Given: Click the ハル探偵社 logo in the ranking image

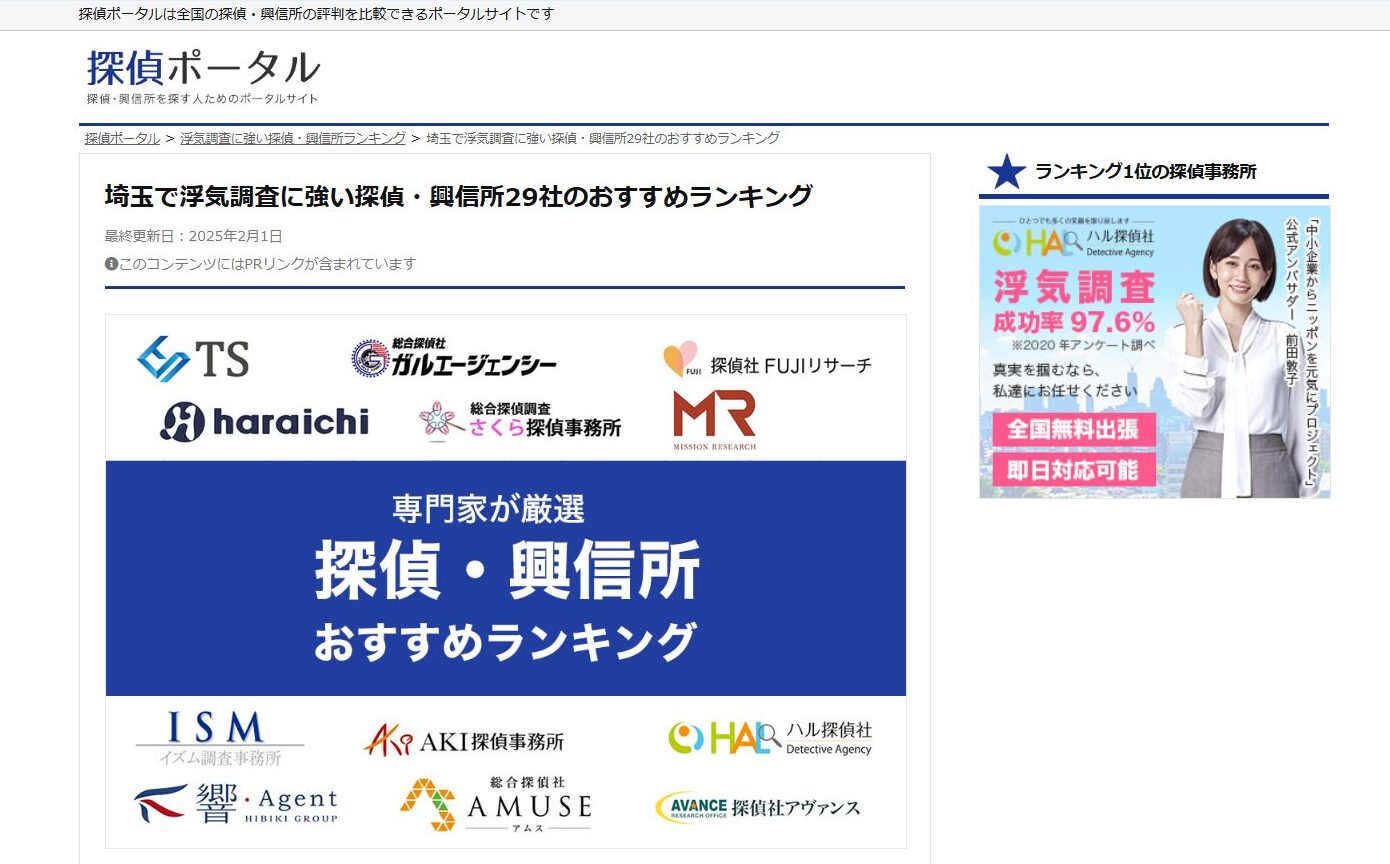Looking at the screenshot, I should click(770, 738).
